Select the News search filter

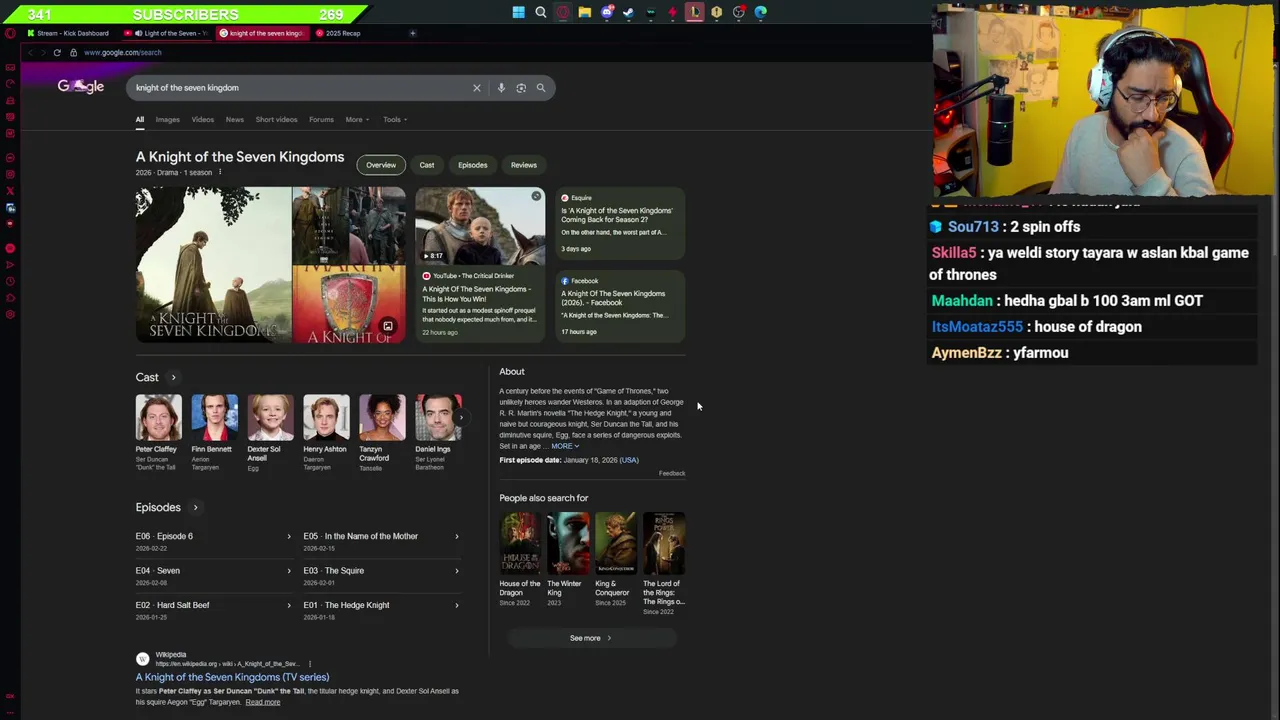pos(235,120)
